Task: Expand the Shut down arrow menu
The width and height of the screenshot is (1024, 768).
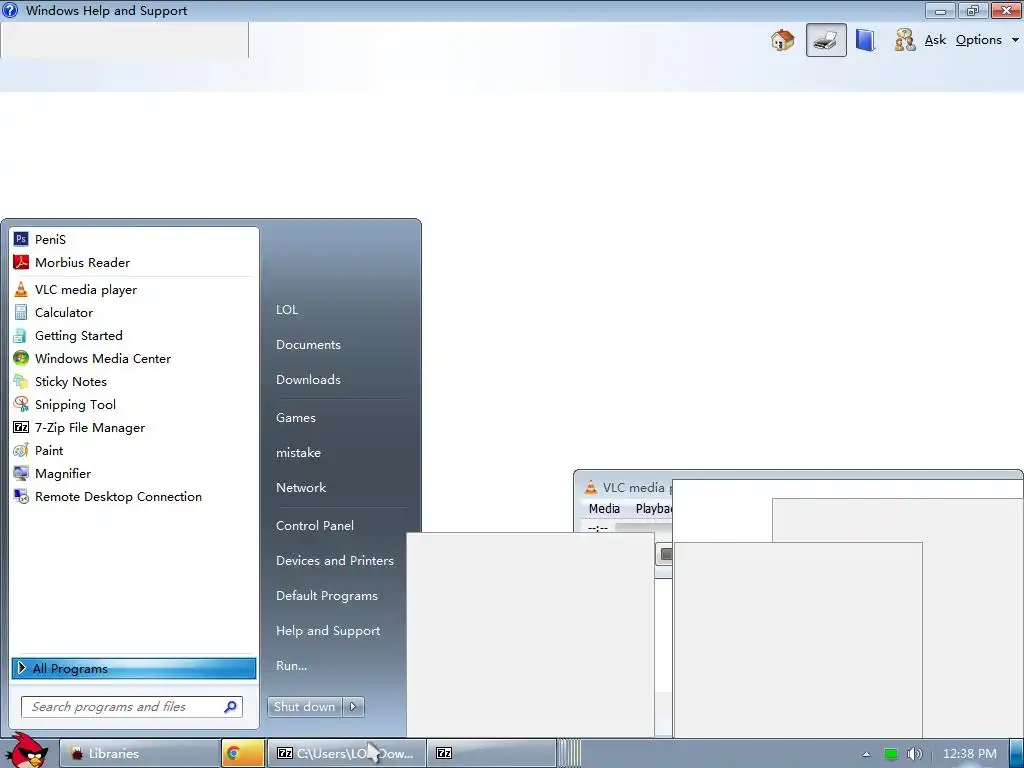Action: 353,707
